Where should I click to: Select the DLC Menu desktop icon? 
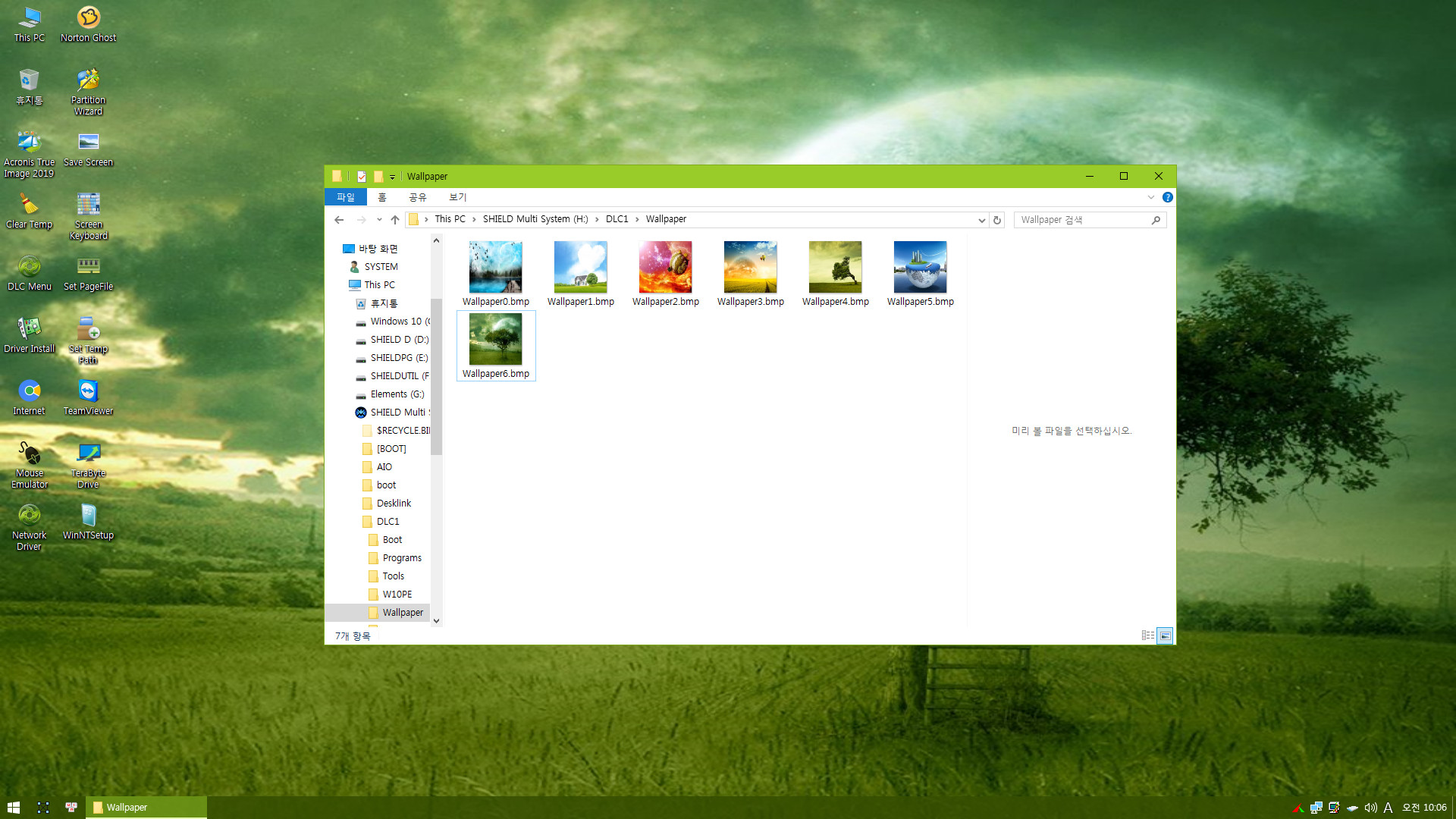(x=29, y=273)
